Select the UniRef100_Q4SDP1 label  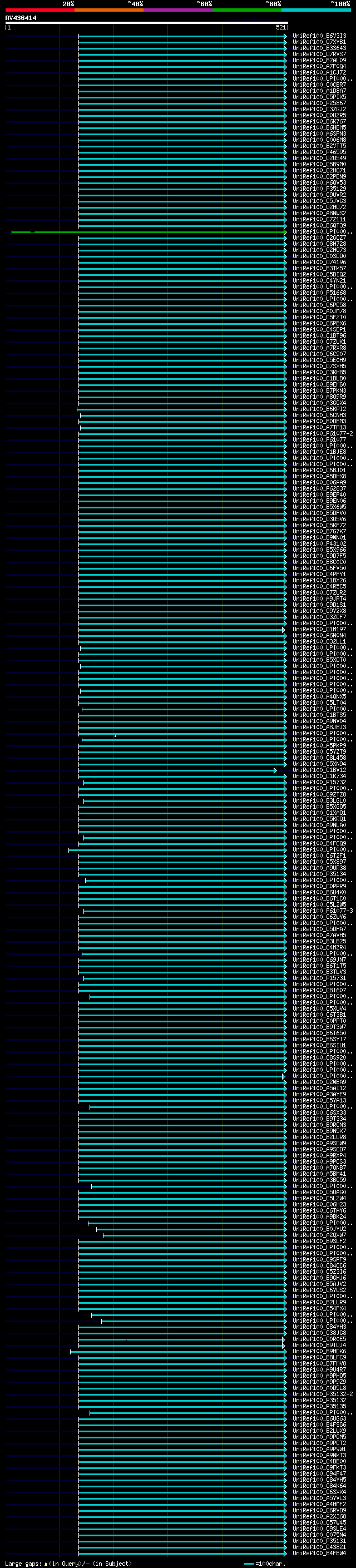point(319,330)
